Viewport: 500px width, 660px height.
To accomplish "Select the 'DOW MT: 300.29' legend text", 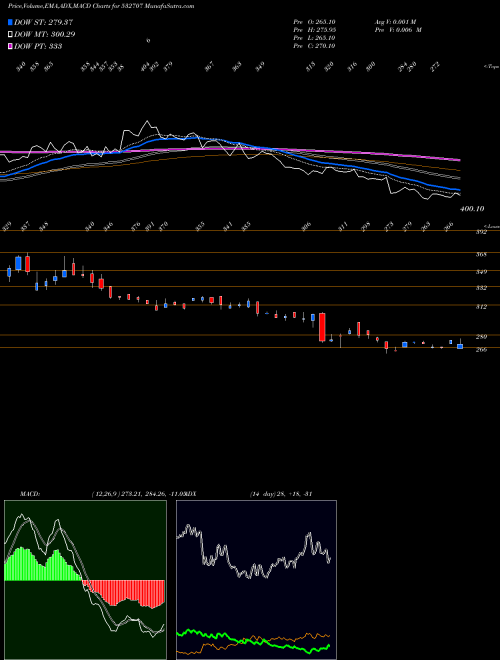I will (x=45, y=34).
